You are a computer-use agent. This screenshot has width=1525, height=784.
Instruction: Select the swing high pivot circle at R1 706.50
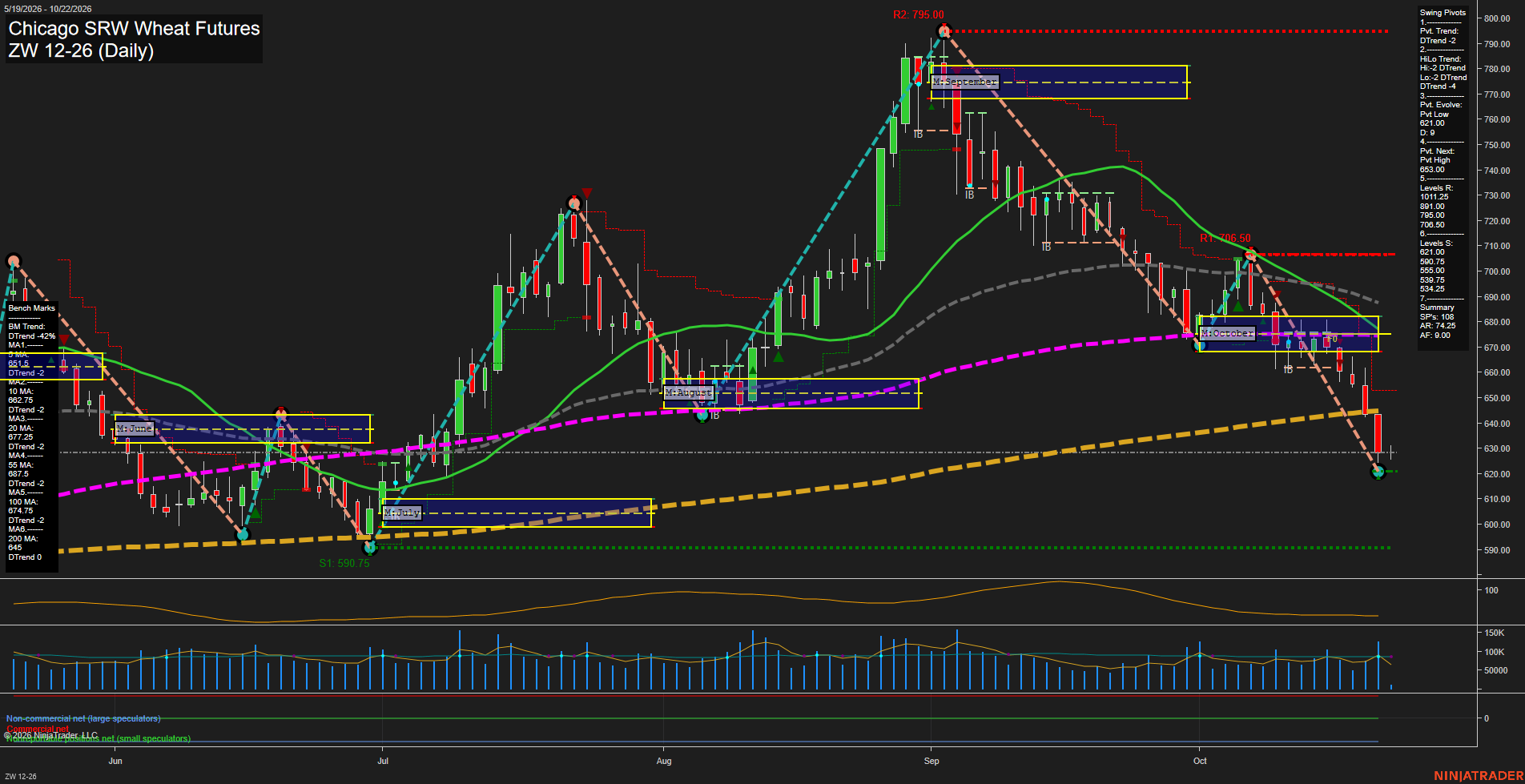coord(1250,255)
